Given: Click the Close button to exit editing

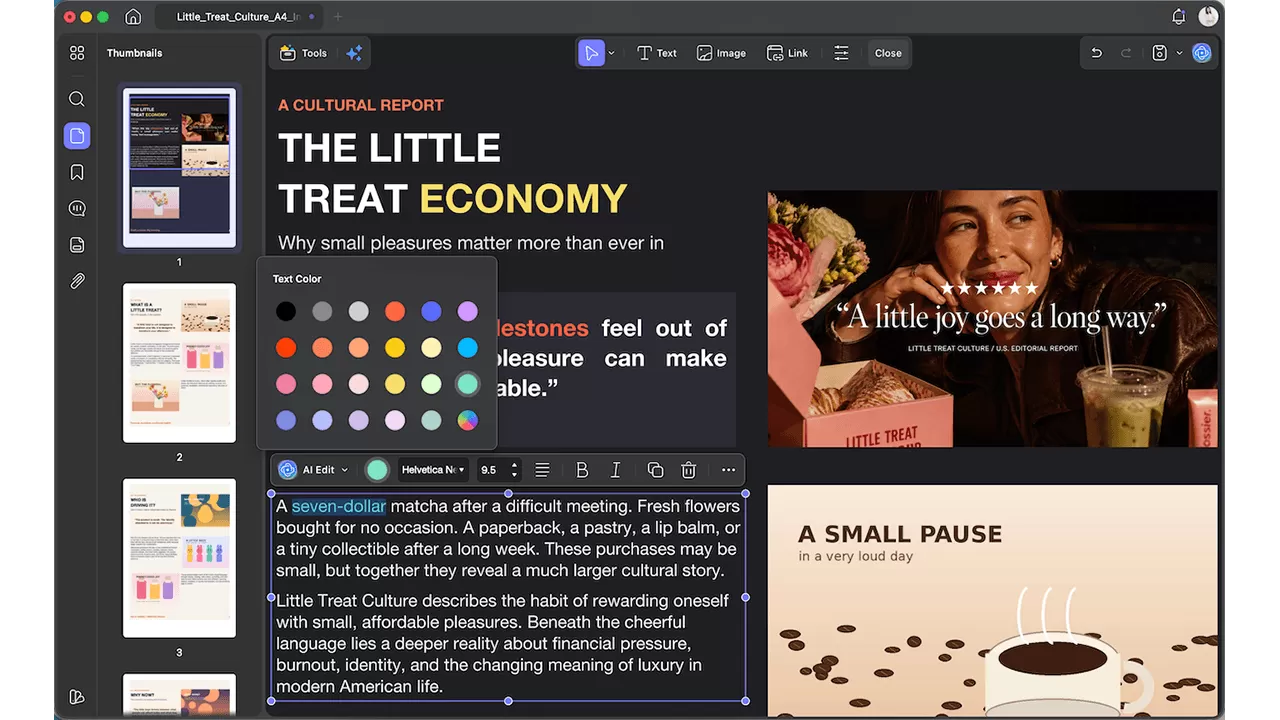Looking at the screenshot, I should pos(888,53).
